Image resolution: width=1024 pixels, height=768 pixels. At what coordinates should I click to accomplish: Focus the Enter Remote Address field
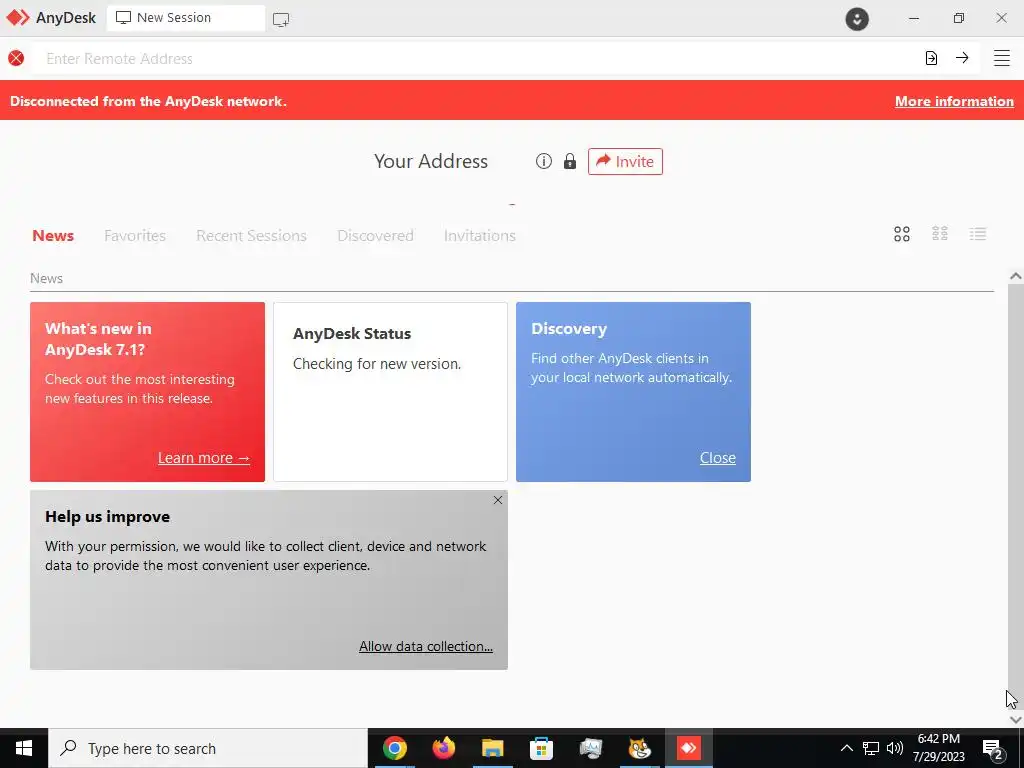pos(473,58)
